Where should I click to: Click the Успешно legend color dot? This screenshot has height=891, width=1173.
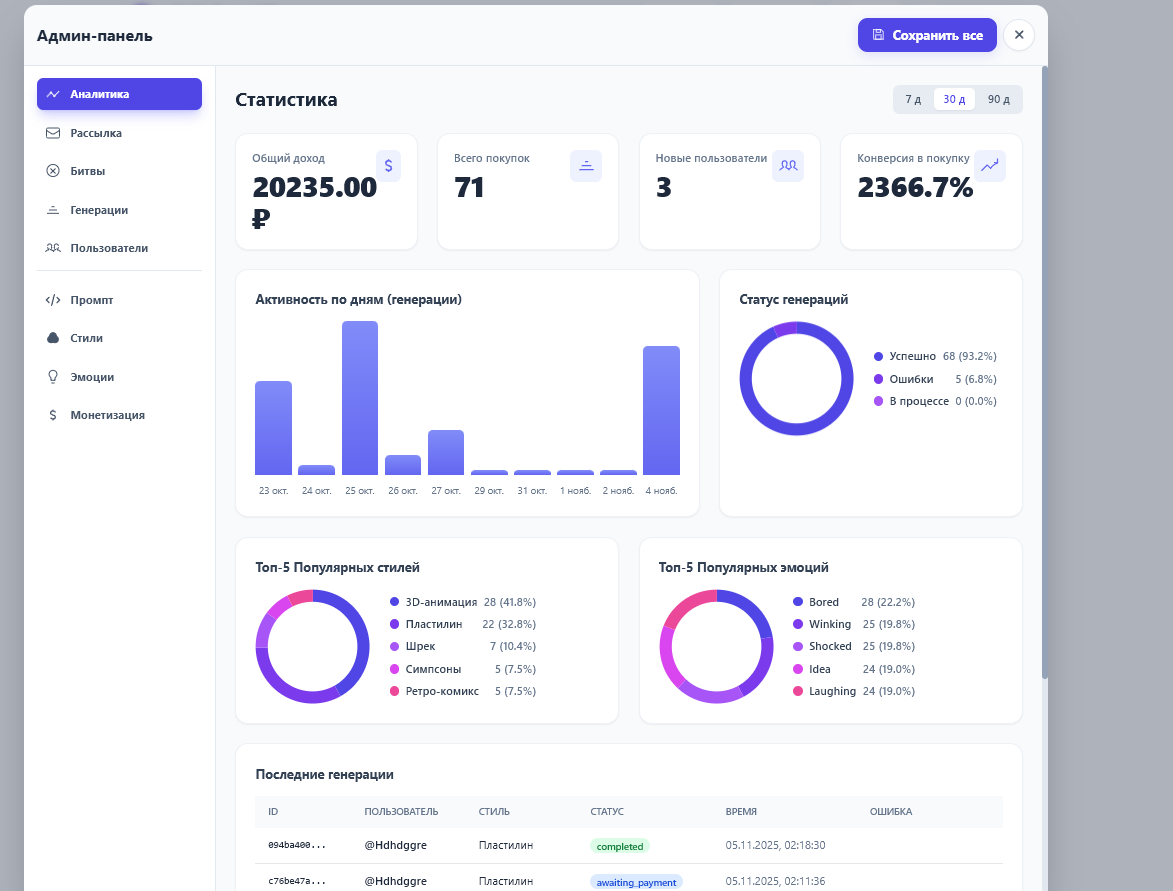click(878, 357)
